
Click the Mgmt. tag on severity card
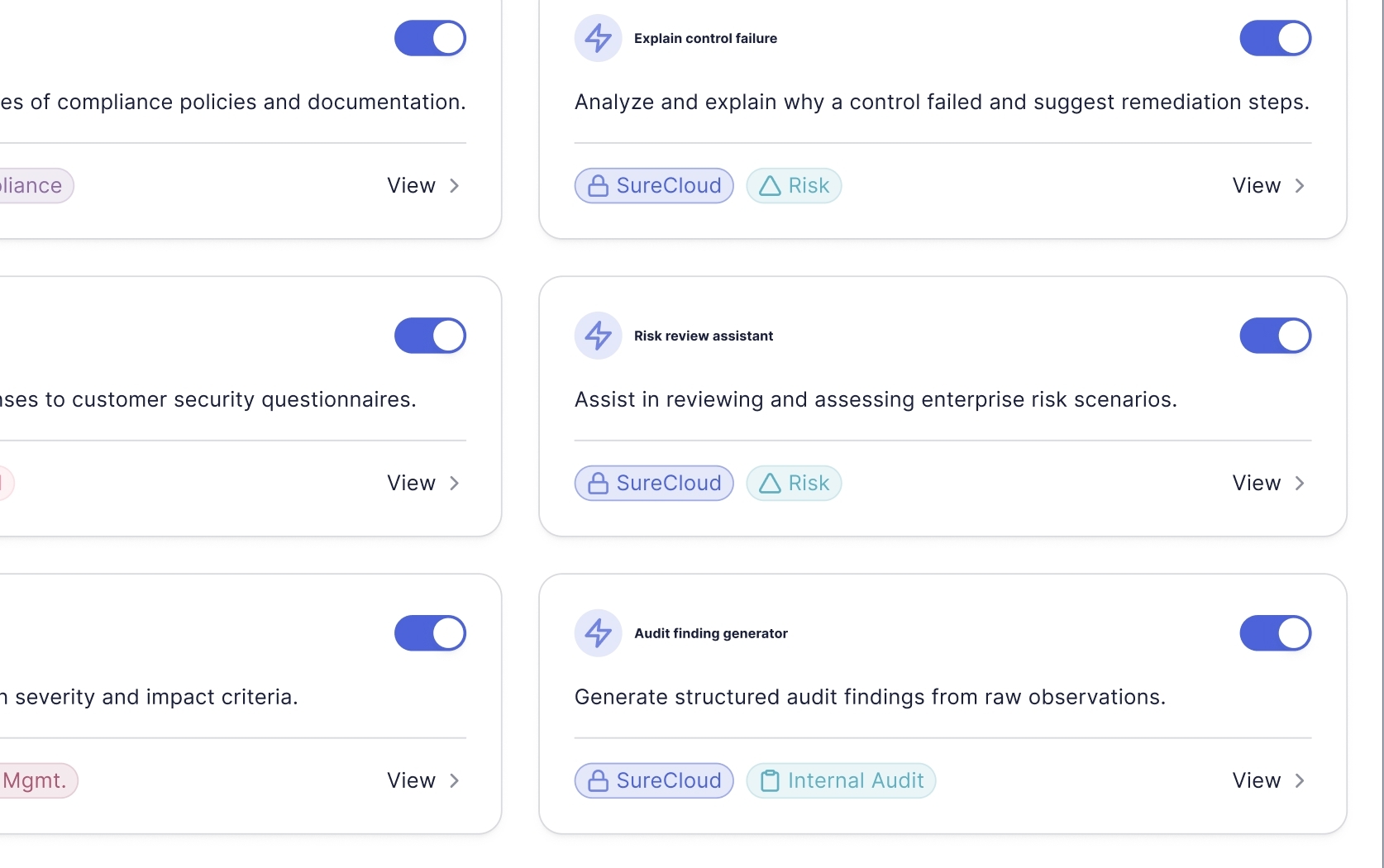coord(35,781)
